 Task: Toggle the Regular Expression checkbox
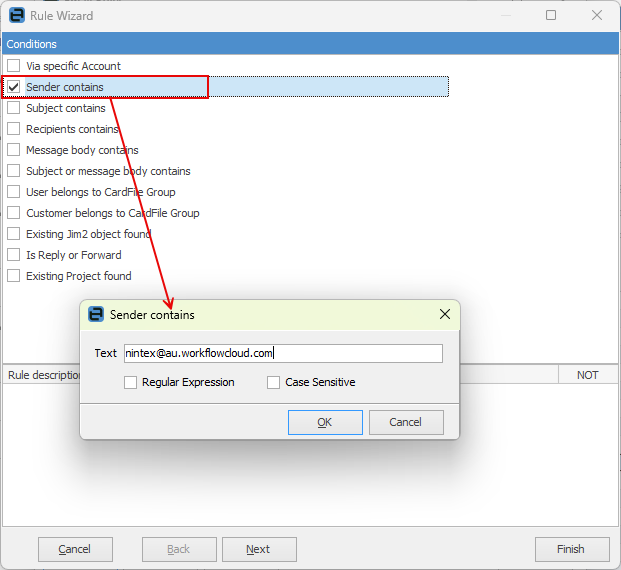pos(130,382)
